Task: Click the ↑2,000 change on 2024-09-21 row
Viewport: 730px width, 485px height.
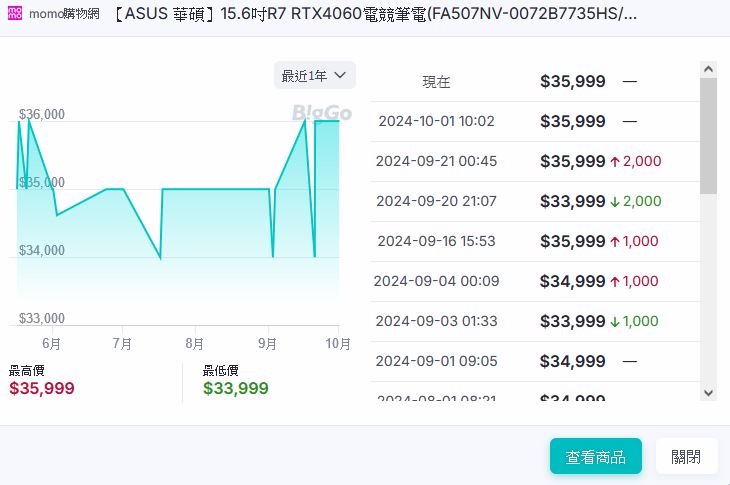Action: [x=635, y=162]
